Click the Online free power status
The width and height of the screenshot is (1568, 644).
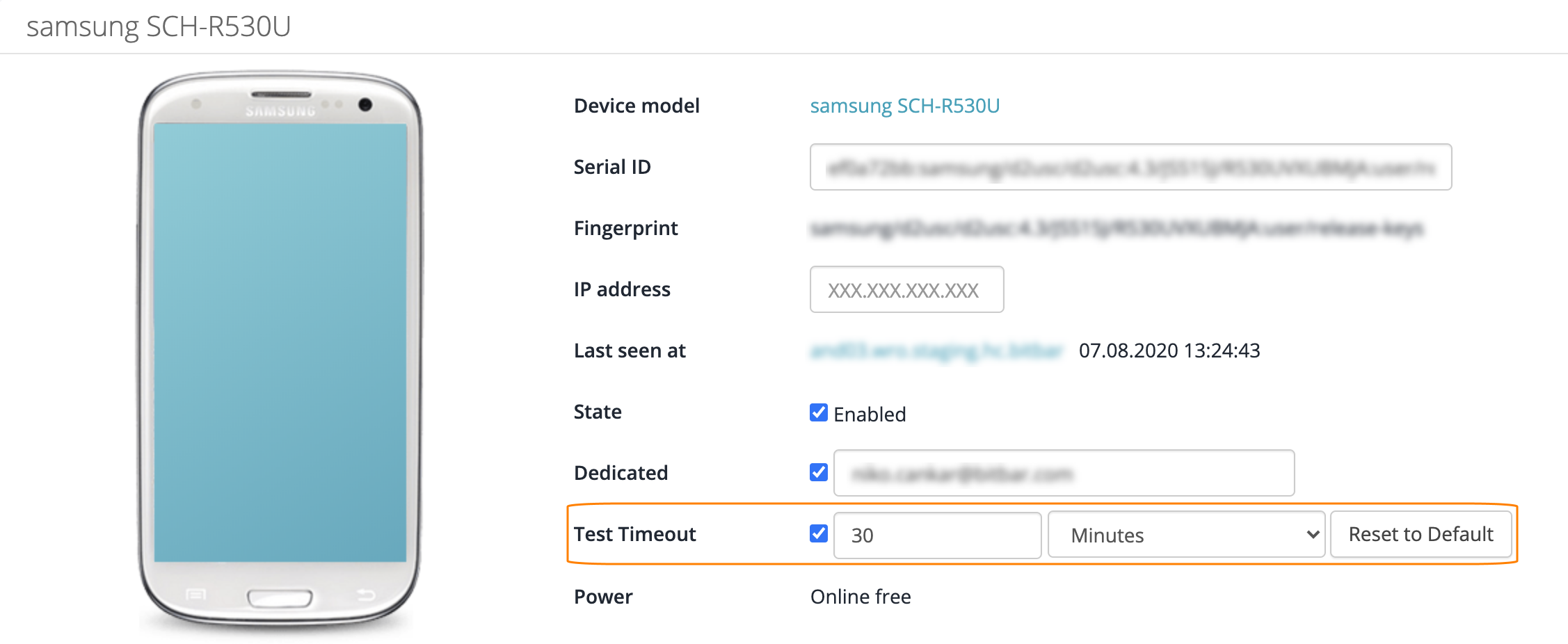tap(860, 596)
